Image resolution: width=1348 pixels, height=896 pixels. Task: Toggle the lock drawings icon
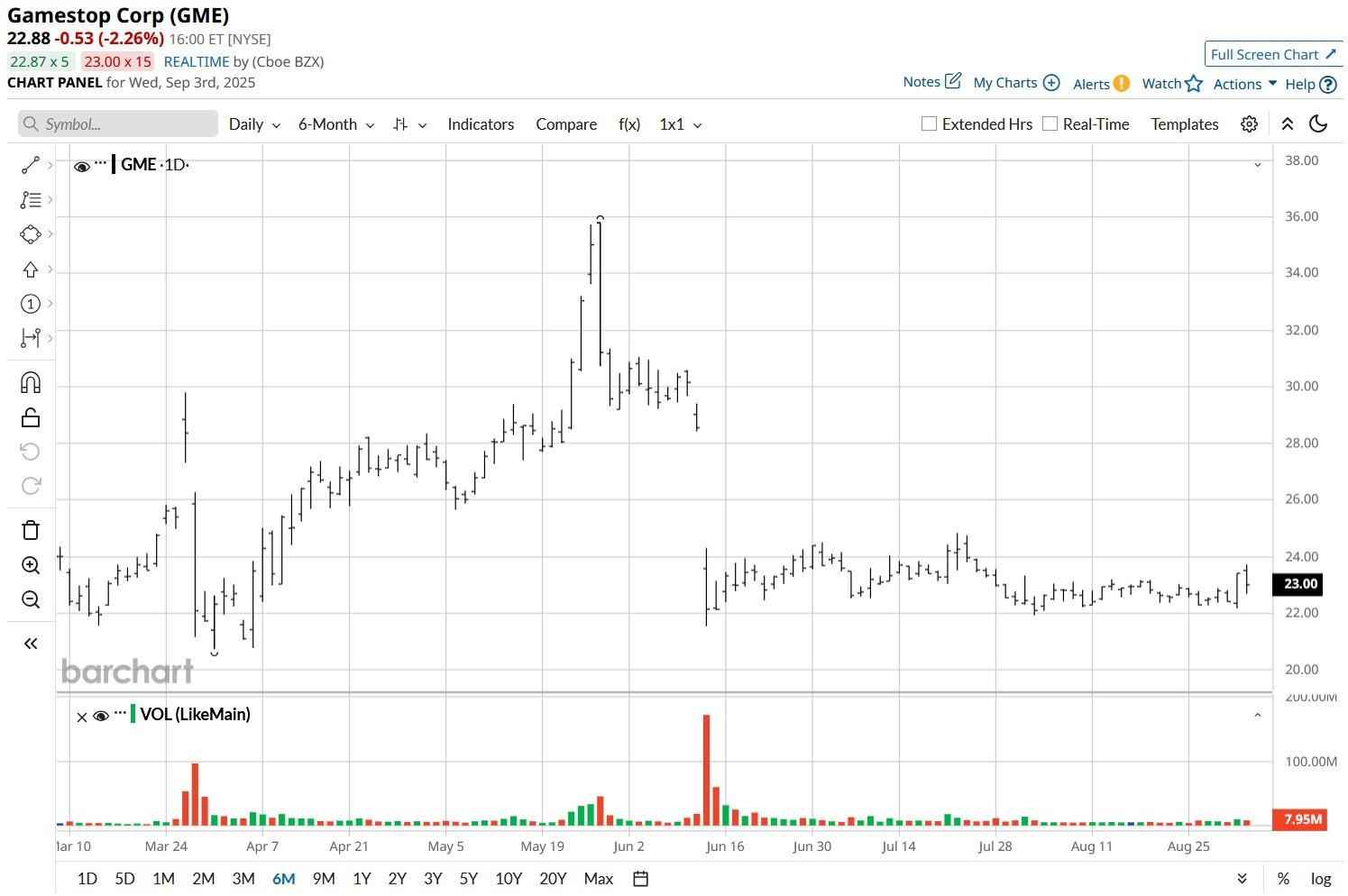click(30, 417)
